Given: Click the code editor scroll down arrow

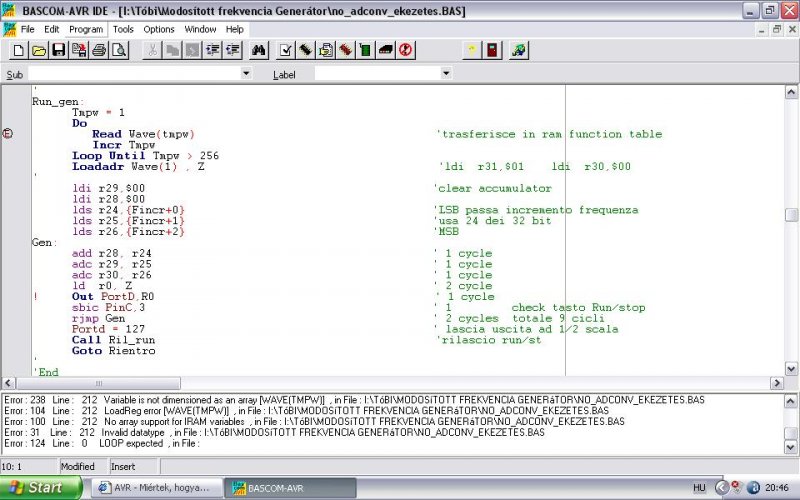Looking at the screenshot, I should (x=791, y=368).
